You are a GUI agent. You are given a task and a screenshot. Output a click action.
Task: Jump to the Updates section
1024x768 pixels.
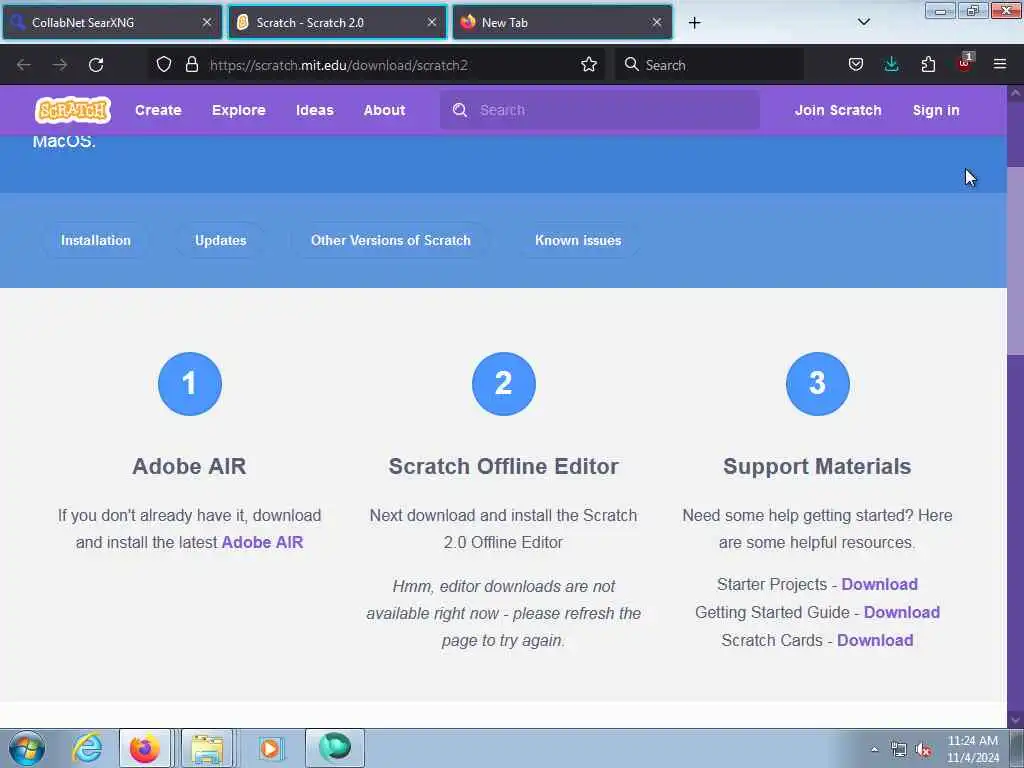pos(221,240)
